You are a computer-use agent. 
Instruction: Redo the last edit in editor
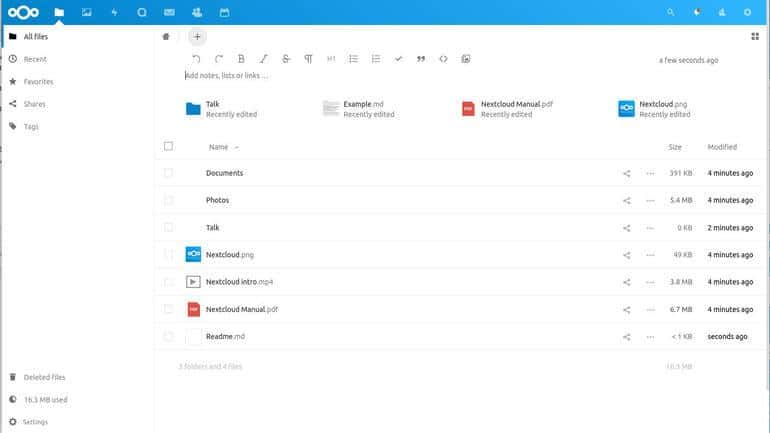coord(219,59)
